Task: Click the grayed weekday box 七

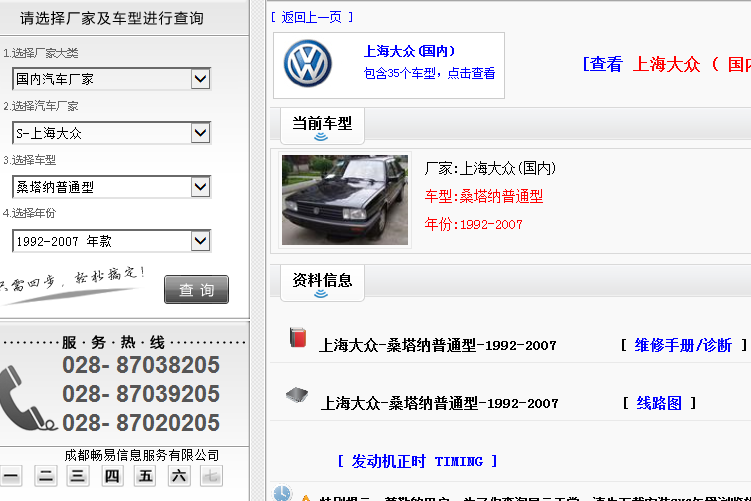Action: pos(211,476)
